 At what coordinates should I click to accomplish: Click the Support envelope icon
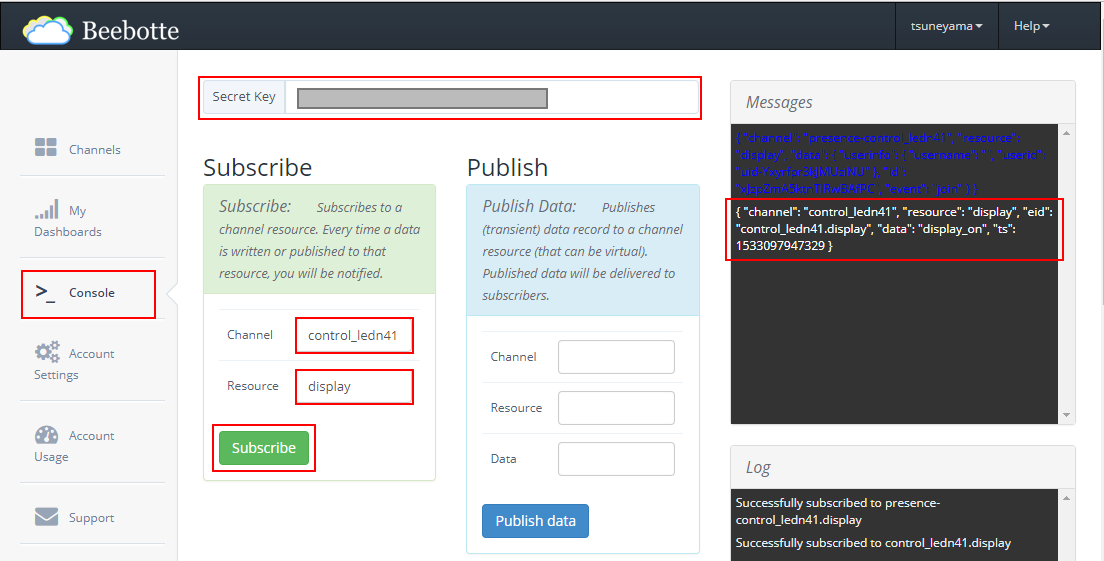(x=46, y=517)
